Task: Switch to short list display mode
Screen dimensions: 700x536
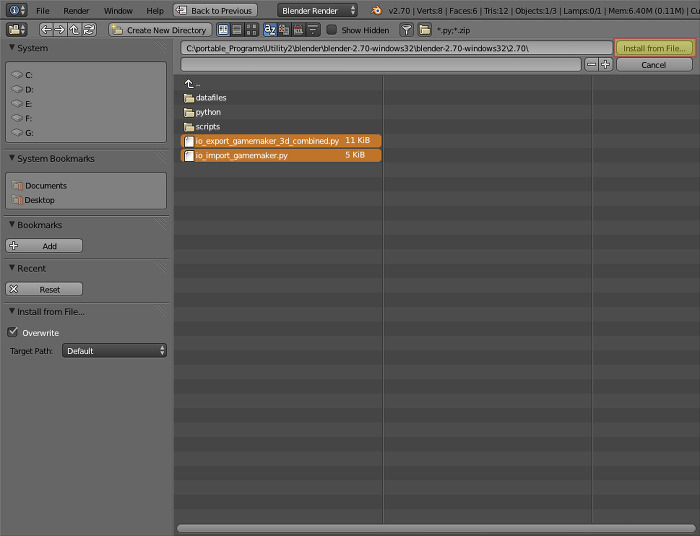Action: (x=223, y=30)
